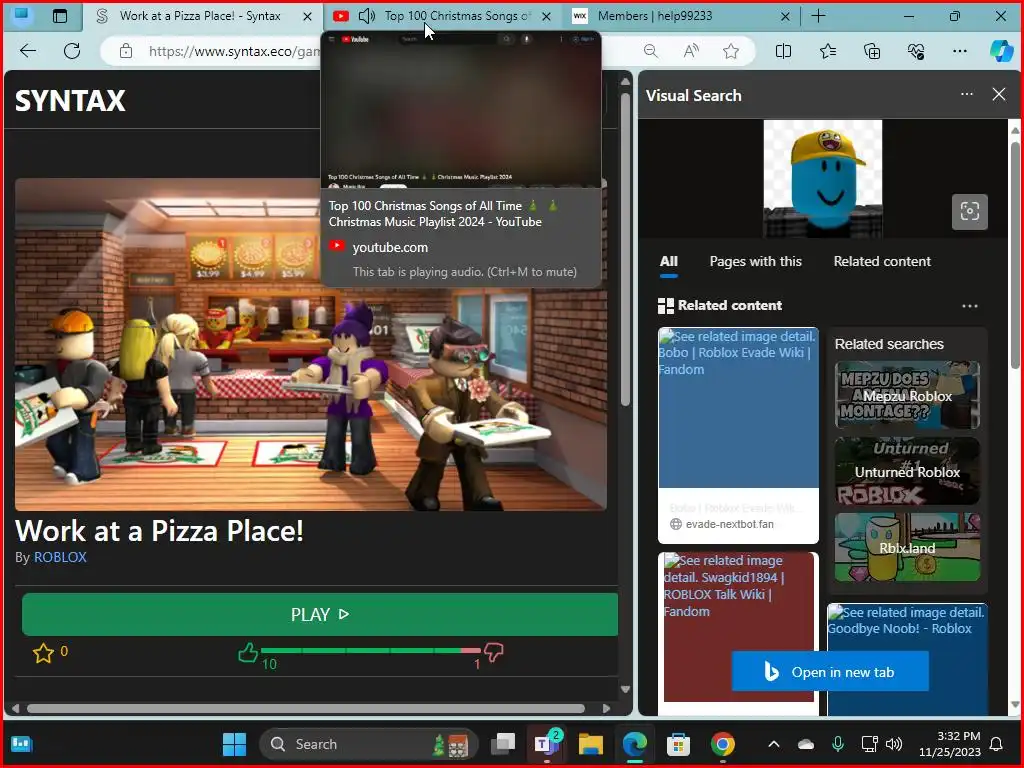1024x768 pixels.
Task: Open Related content section options ellipsis
Action: (970, 306)
